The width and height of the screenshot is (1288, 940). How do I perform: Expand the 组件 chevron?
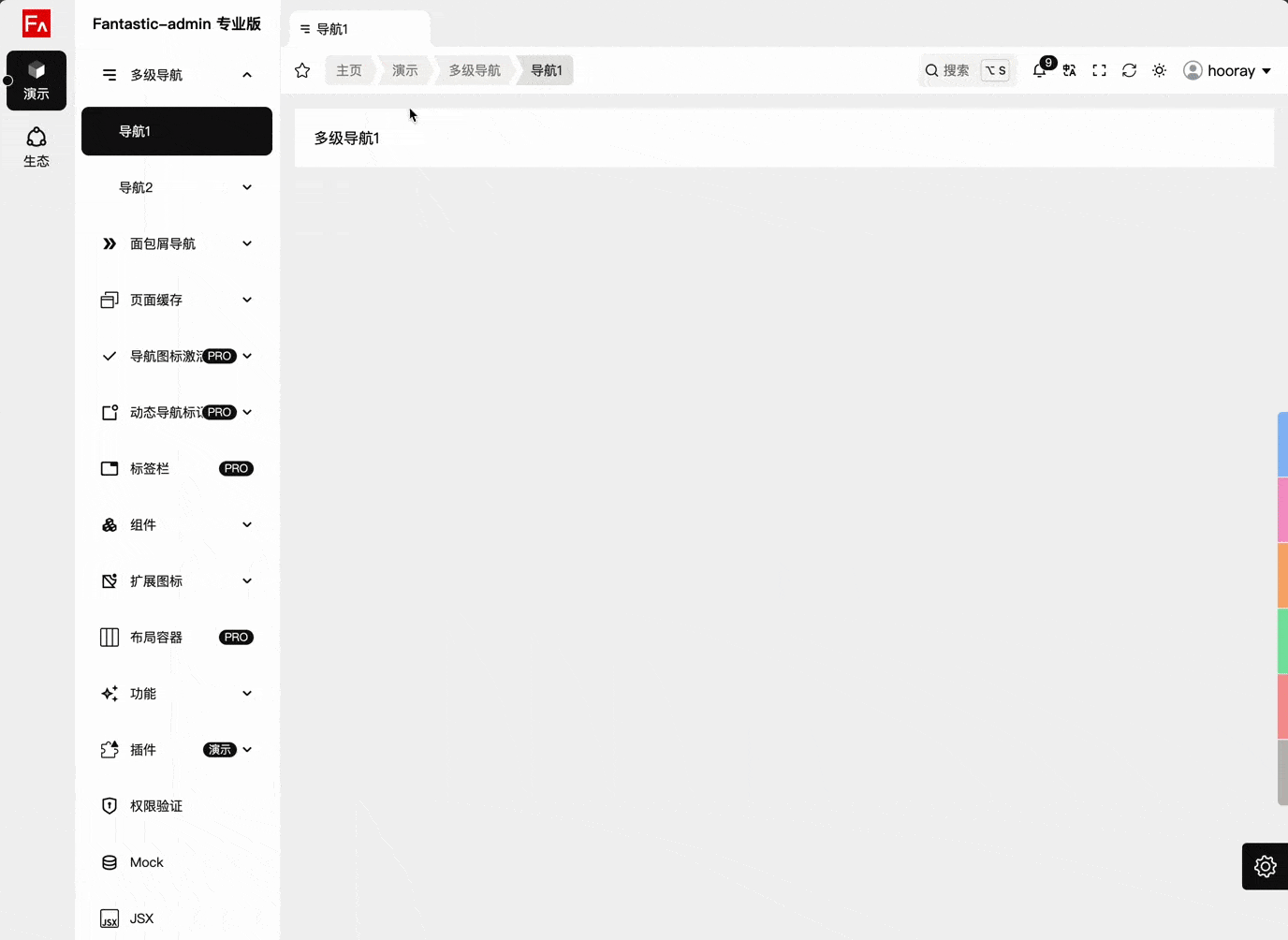pyautogui.click(x=247, y=524)
